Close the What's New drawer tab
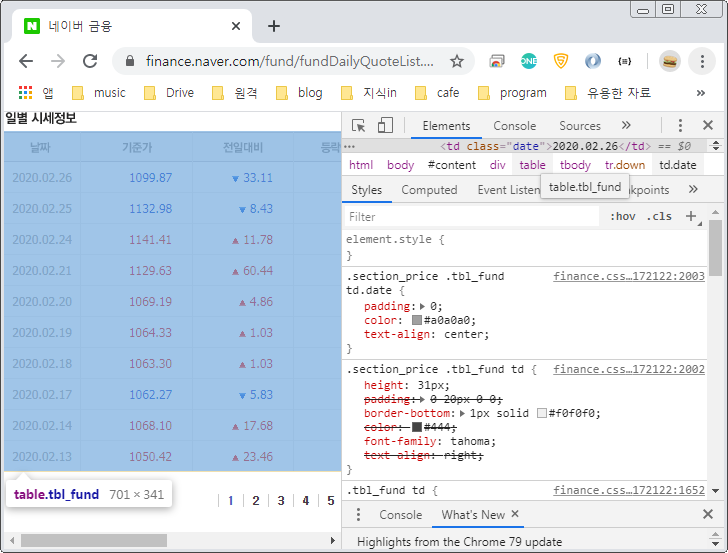The width and height of the screenshot is (728, 553). coord(515,514)
